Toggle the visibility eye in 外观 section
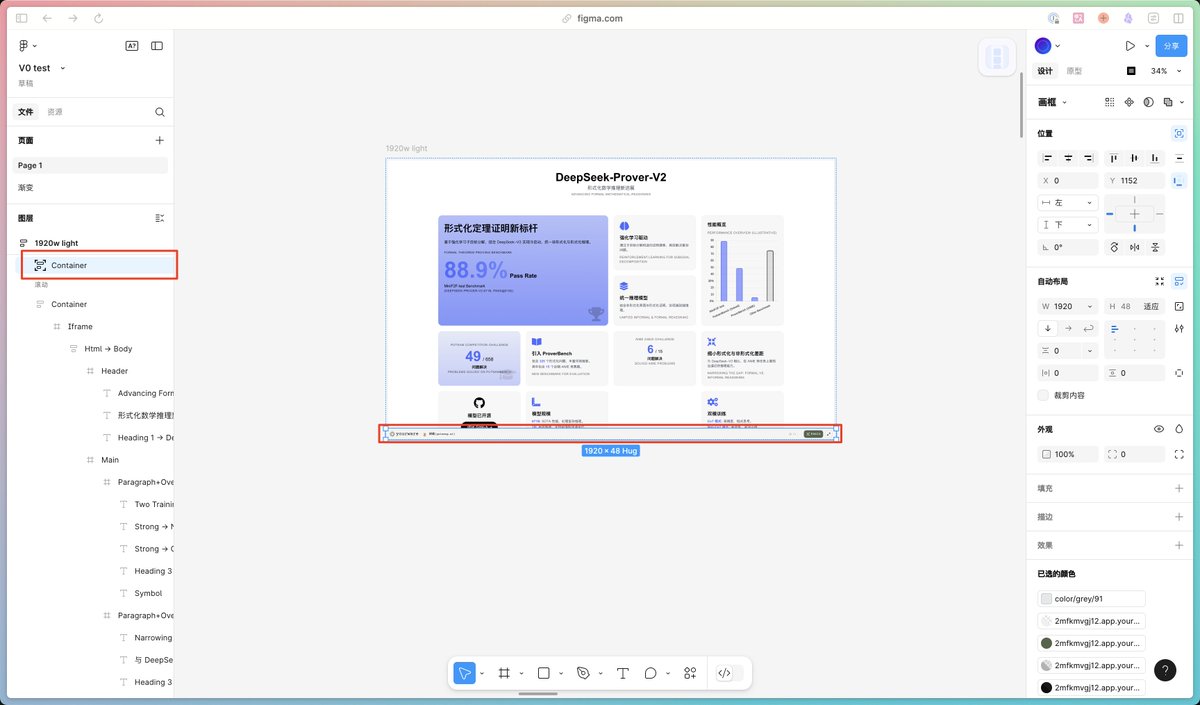This screenshot has width=1200, height=705. [1159, 429]
